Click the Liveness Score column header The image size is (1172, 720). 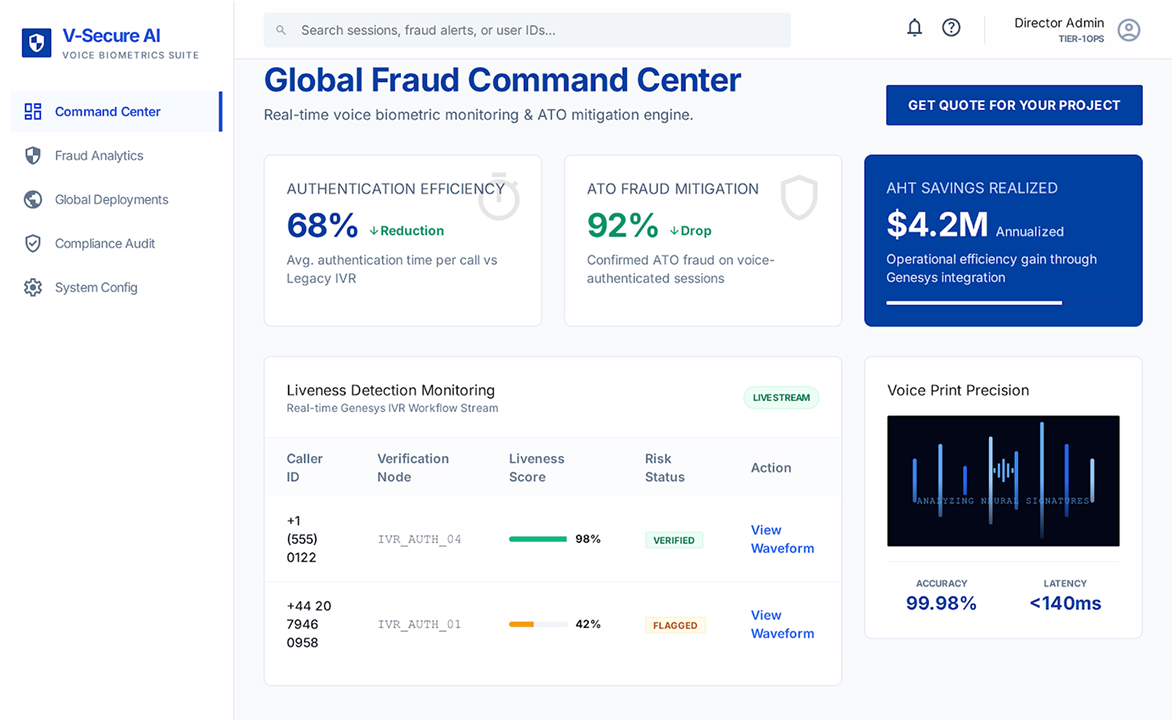coord(537,468)
